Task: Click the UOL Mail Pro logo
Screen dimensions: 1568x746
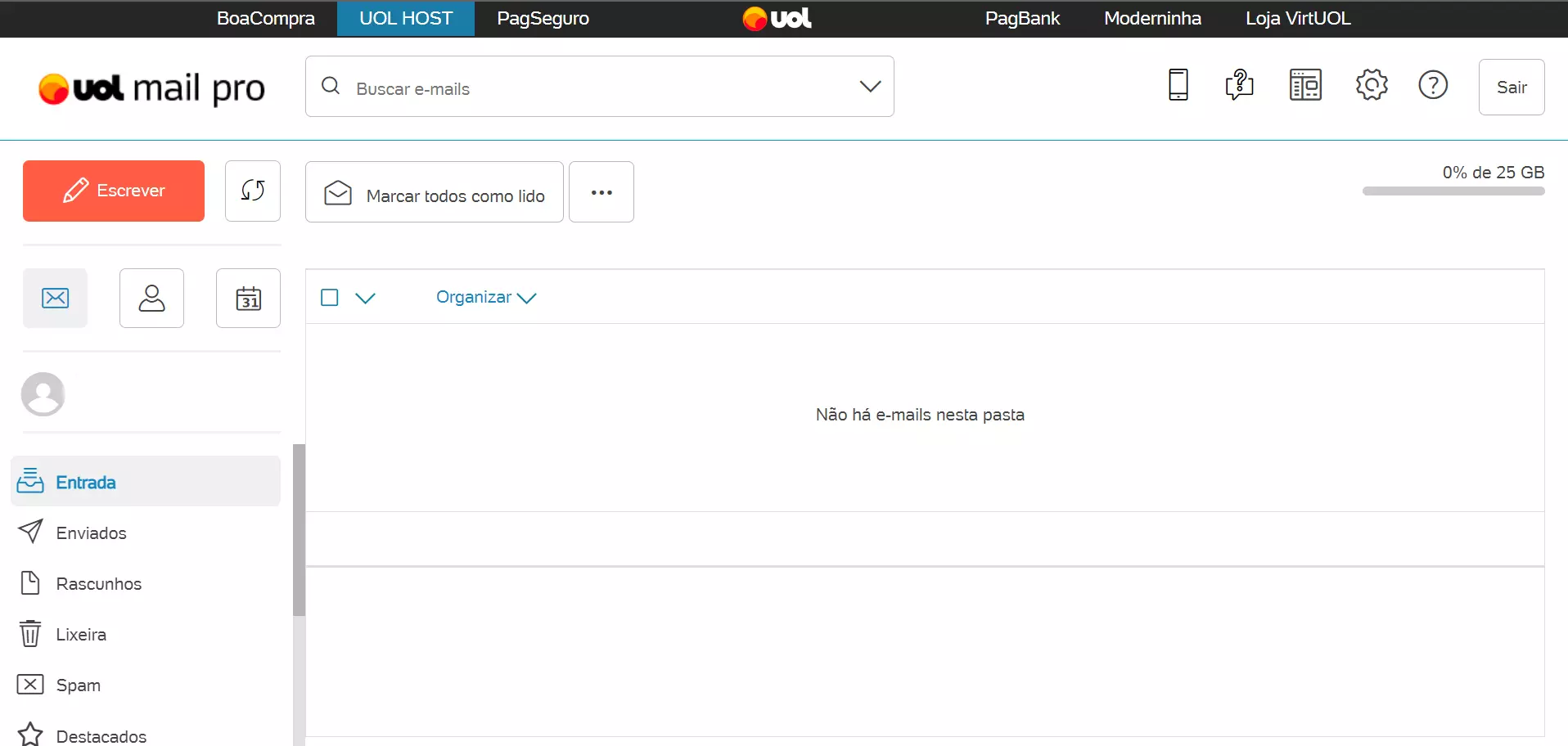Action: click(152, 88)
